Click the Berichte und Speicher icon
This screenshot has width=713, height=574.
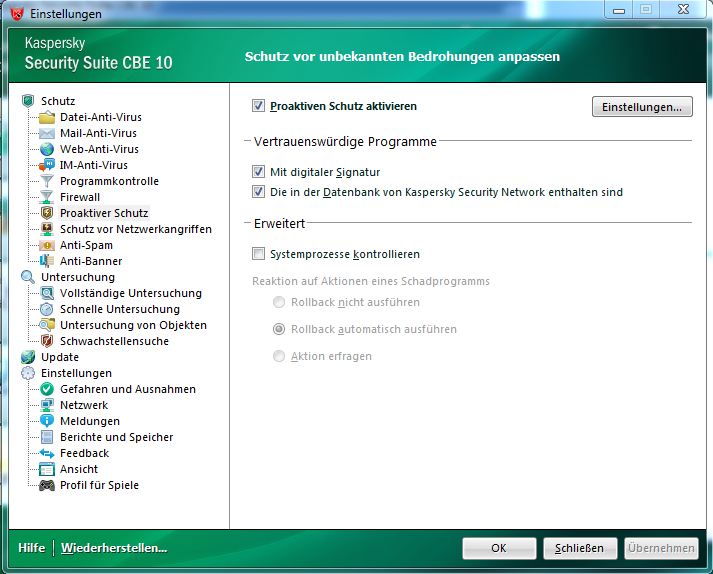[x=47, y=437]
